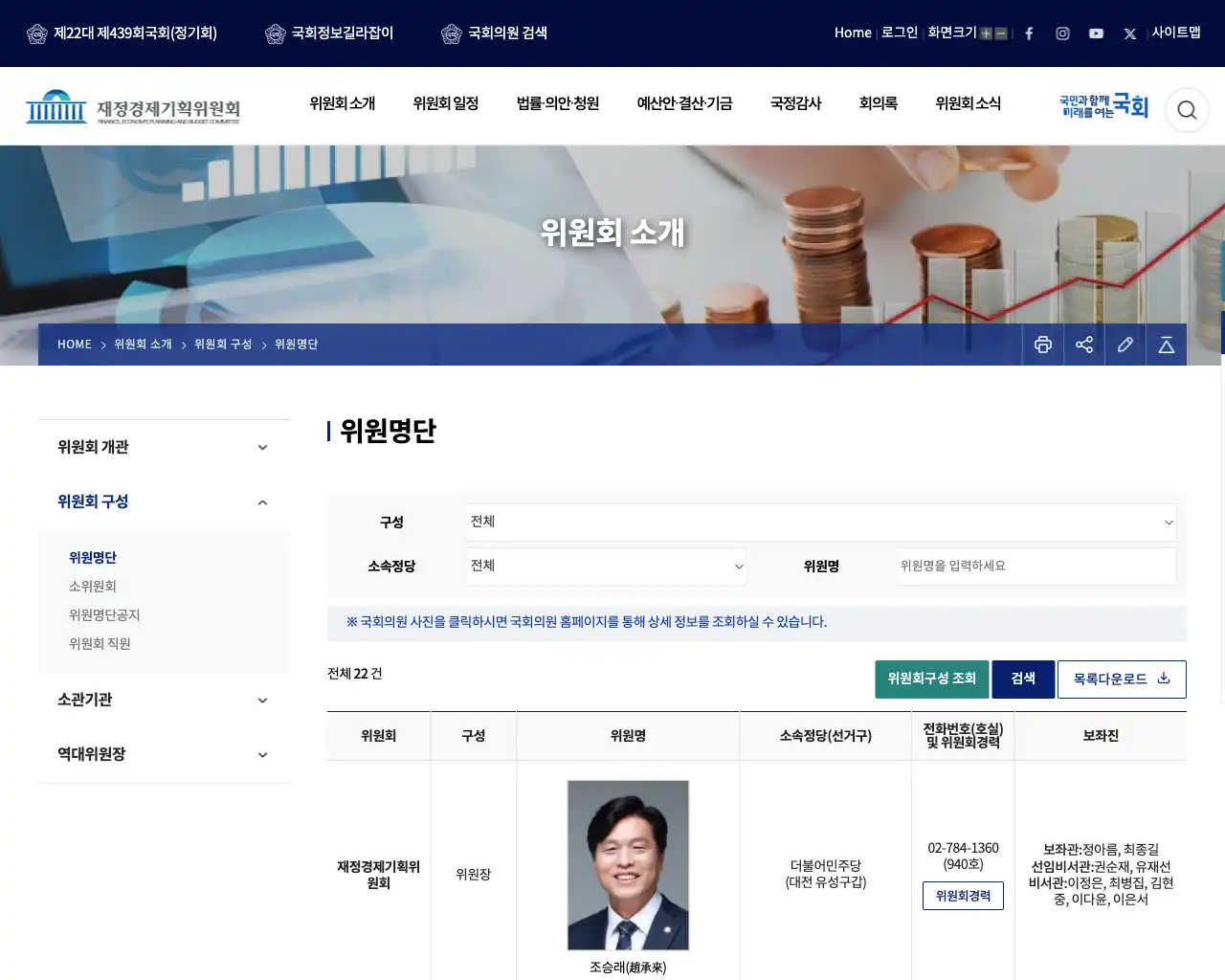Click emblem icon beside 제22대 제439회국회
Screen dimensions: 1225x980
(x=37, y=33)
